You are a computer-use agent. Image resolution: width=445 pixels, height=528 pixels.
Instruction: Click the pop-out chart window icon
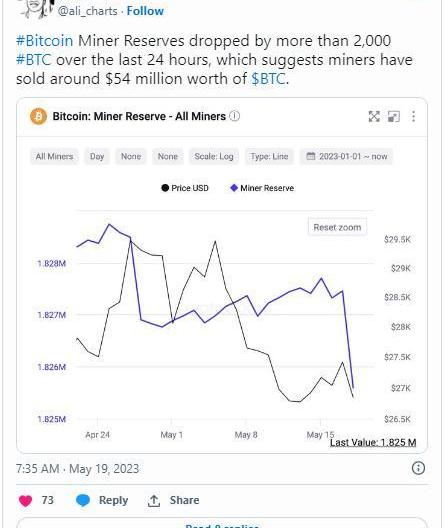click(x=394, y=116)
